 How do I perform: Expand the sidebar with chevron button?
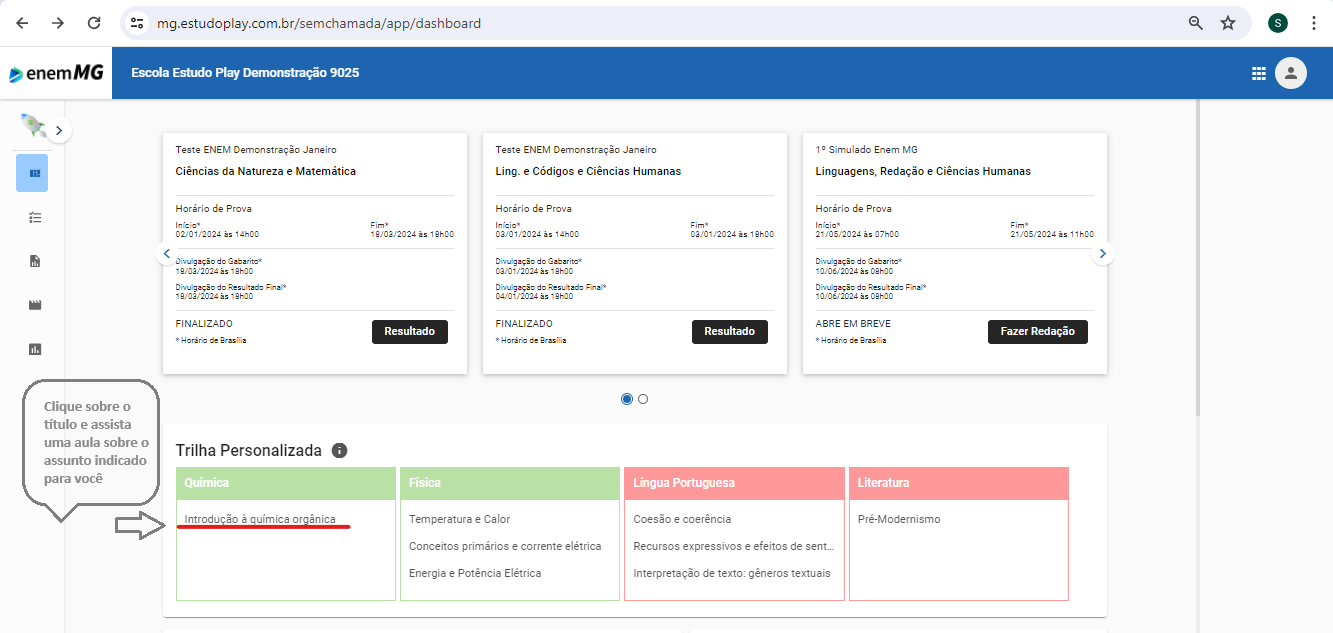point(59,130)
